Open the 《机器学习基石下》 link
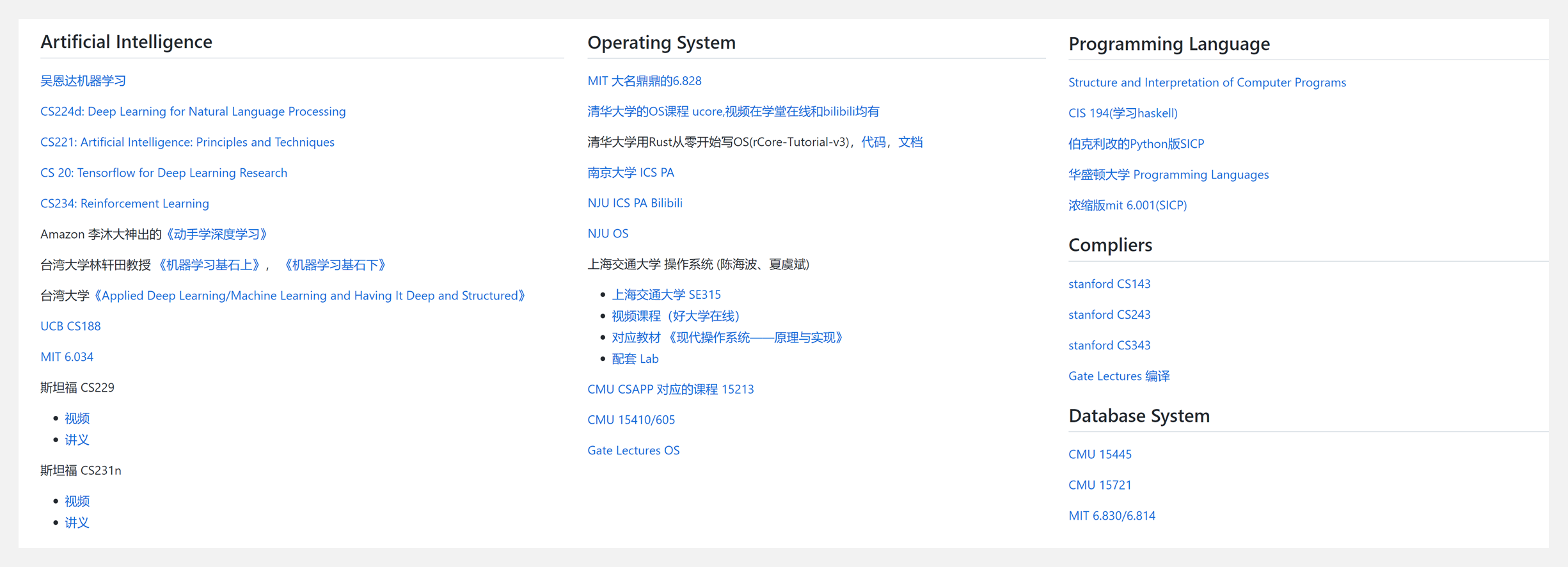 click(x=335, y=265)
